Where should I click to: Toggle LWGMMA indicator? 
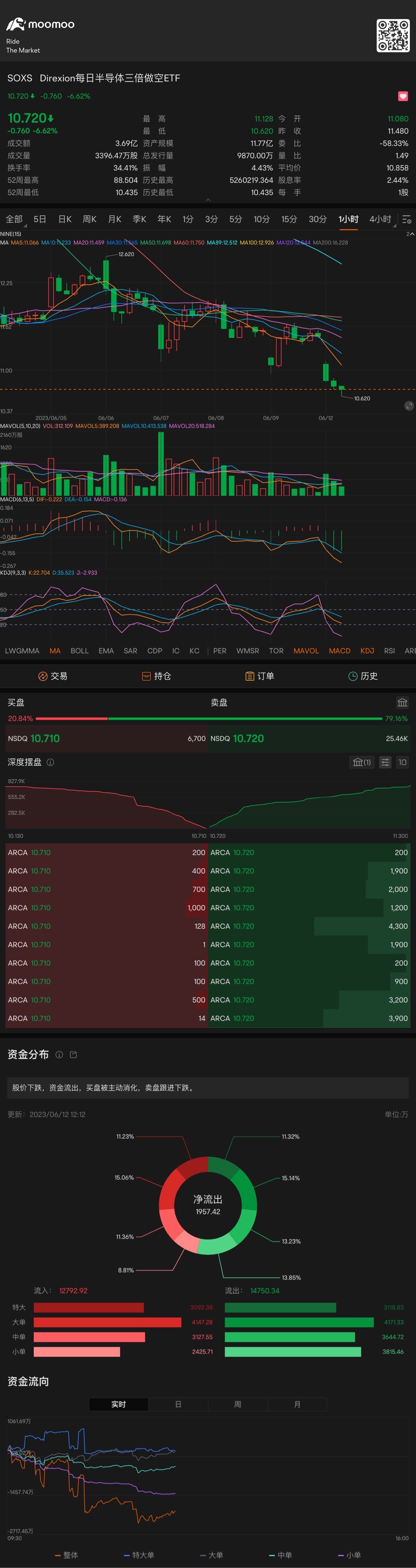point(22,651)
